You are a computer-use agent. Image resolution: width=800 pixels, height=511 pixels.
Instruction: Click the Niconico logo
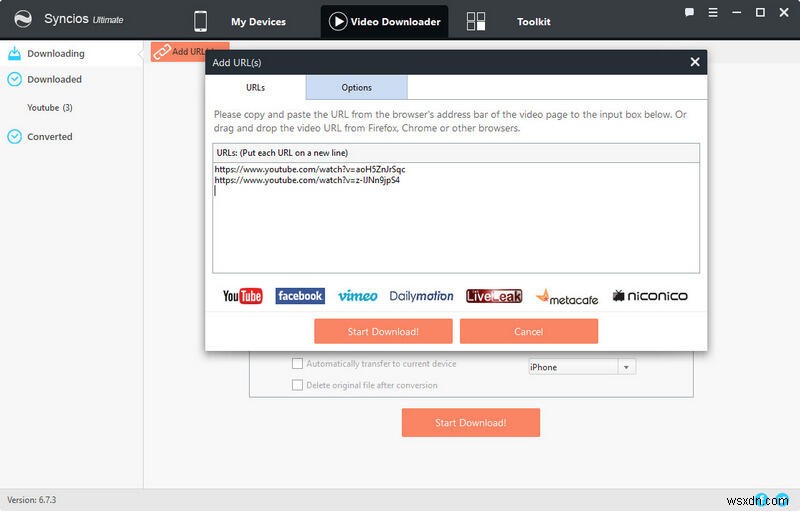pyautogui.click(x=650, y=296)
